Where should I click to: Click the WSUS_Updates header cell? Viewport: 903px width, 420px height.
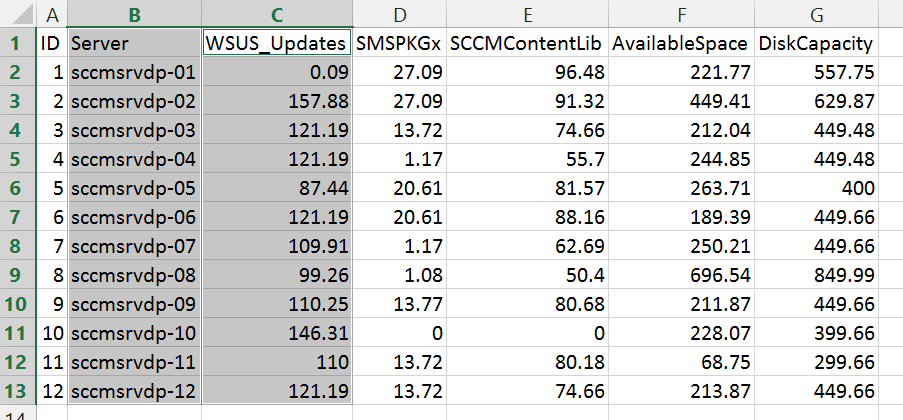point(276,43)
